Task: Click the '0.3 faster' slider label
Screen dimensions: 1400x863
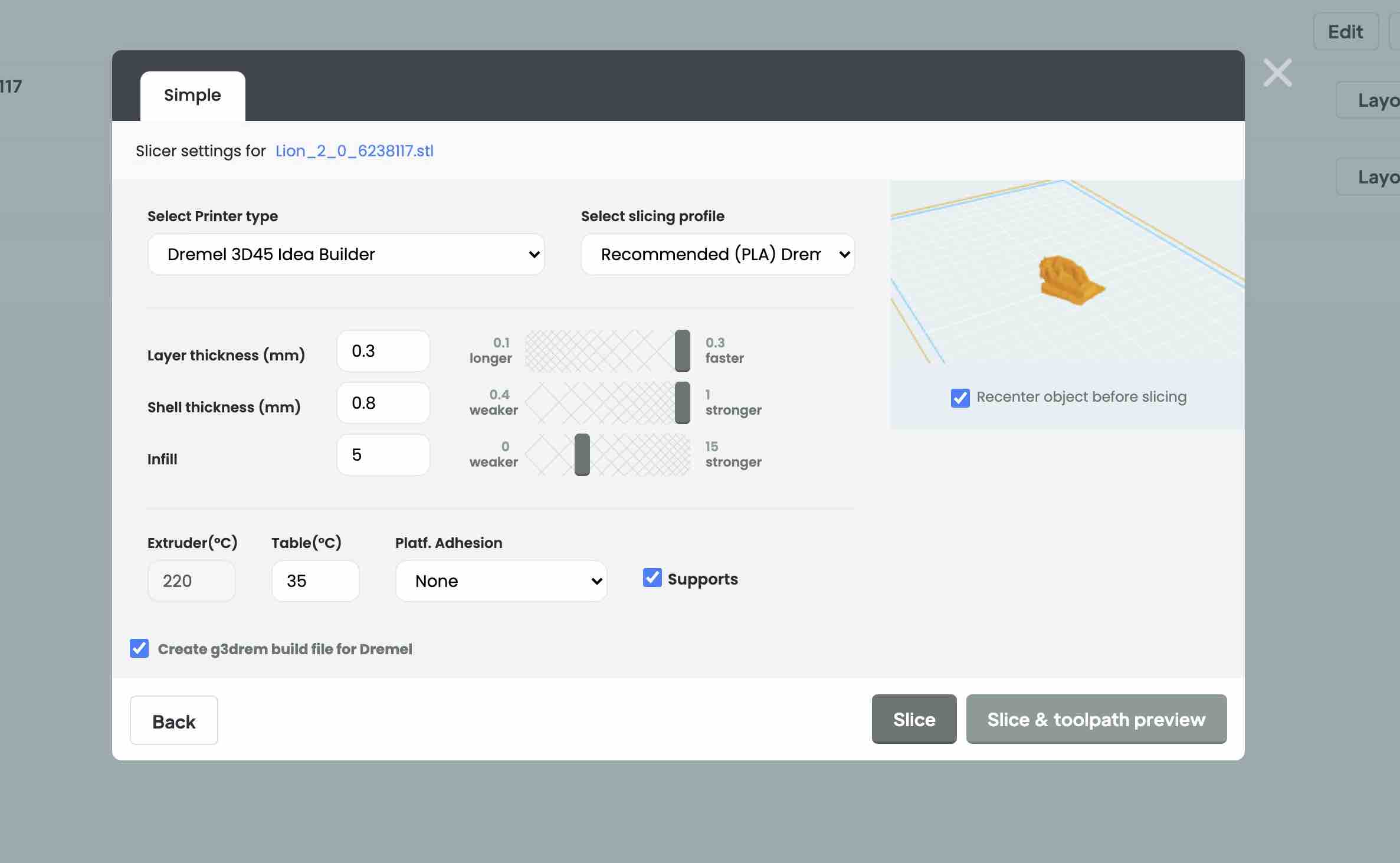Action: click(724, 350)
